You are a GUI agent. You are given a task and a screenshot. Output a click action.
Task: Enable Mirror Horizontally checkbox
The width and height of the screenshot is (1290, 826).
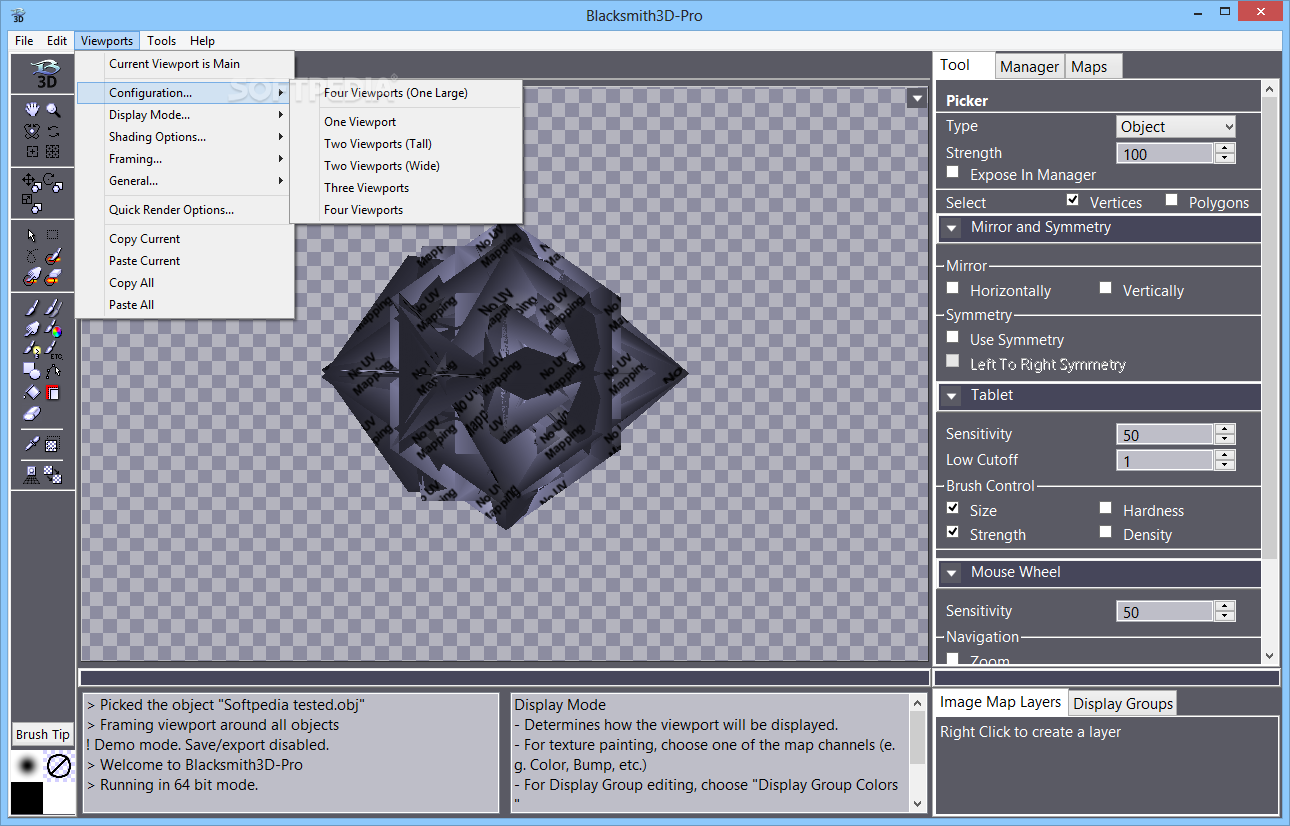(952, 288)
